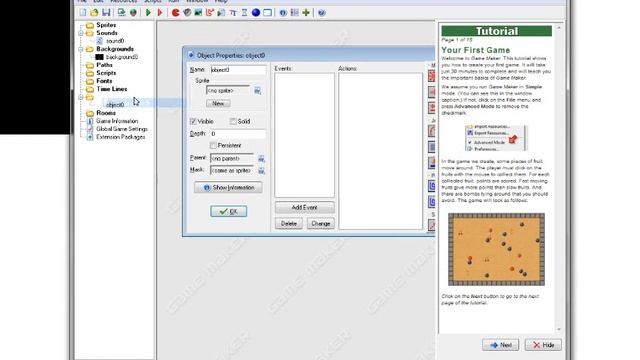The image size is (640, 360).
Task: Open an existing game file
Action: (94, 13)
